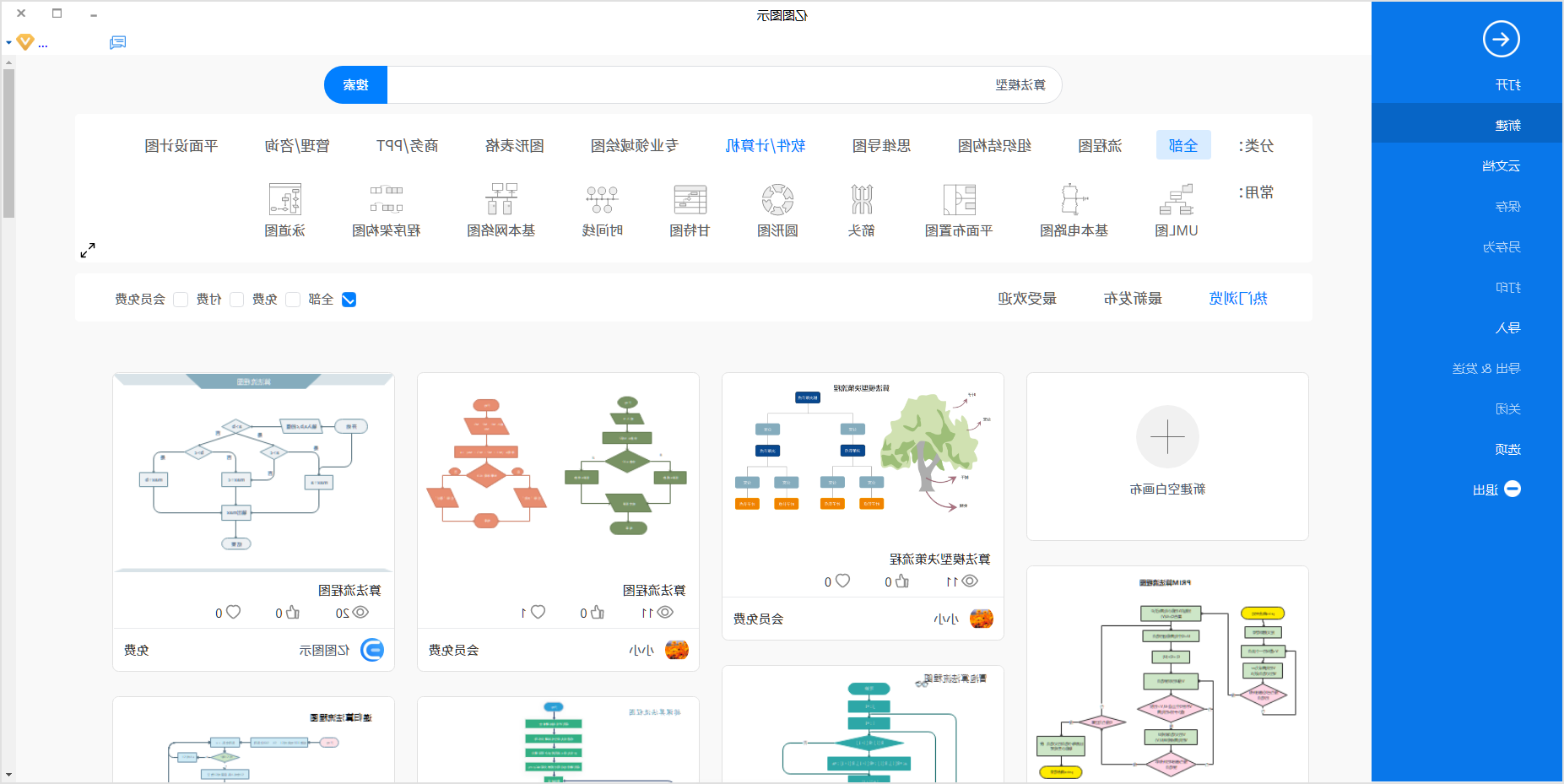
Task: Click the 小小 author avatar on the 算法模型决策流程 card
Action: [982, 619]
